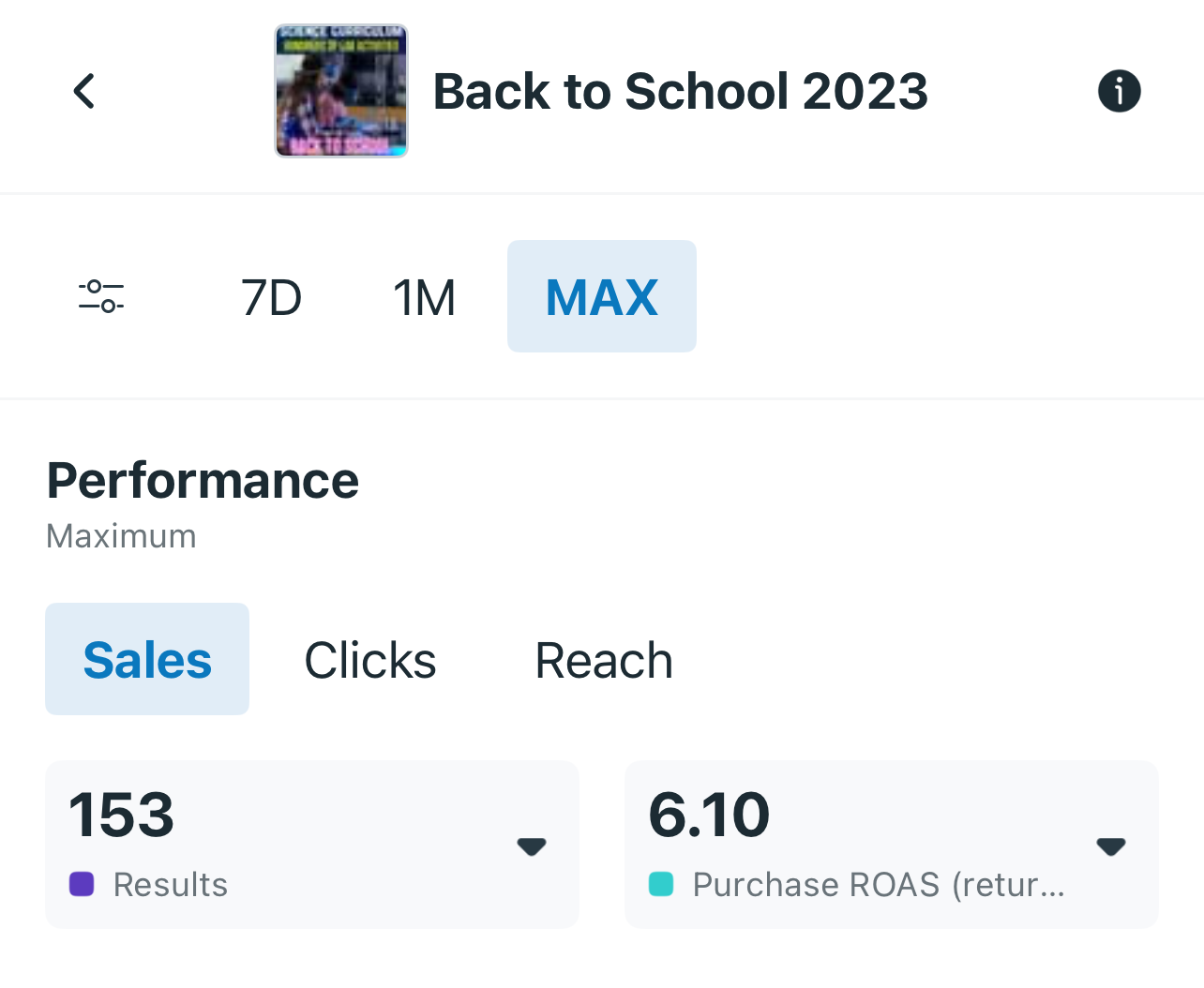Tap the Performance section heading
The width and height of the screenshot is (1204, 988).
pos(203,481)
